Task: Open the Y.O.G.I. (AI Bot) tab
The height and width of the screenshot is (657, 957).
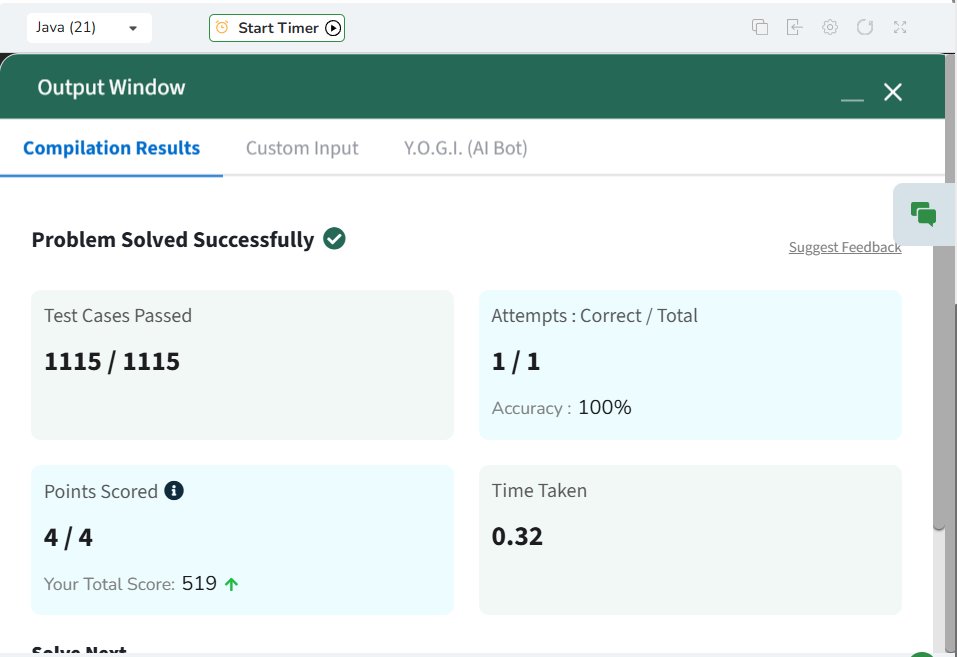Action: pos(465,148)
